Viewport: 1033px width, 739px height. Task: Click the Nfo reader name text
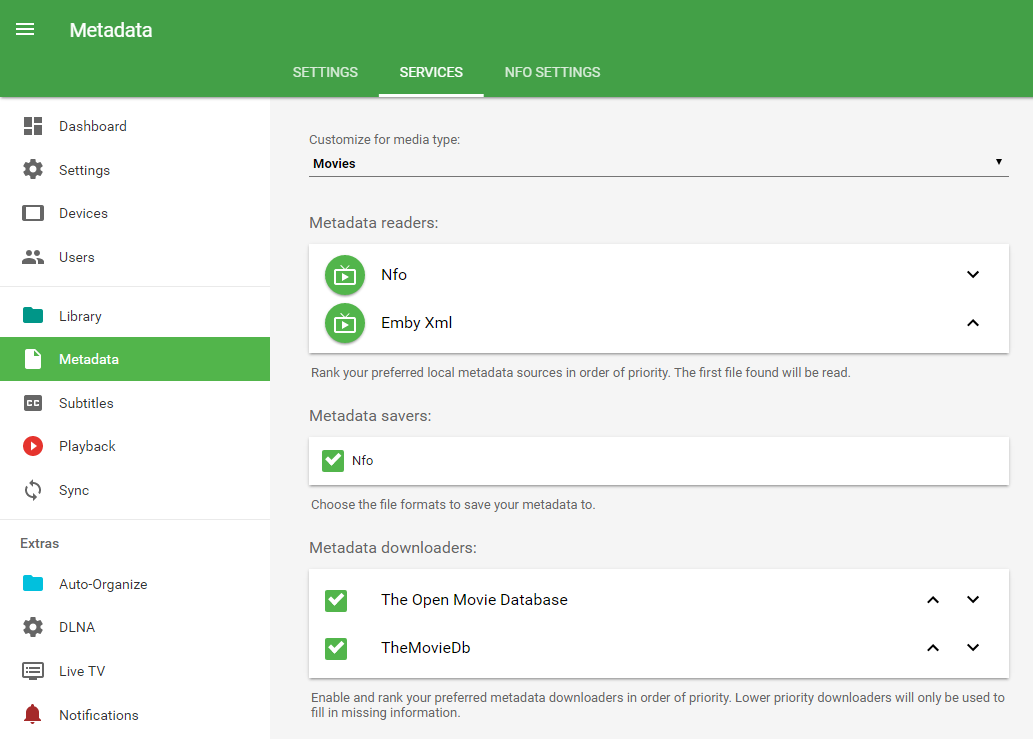tap(394, 275)
